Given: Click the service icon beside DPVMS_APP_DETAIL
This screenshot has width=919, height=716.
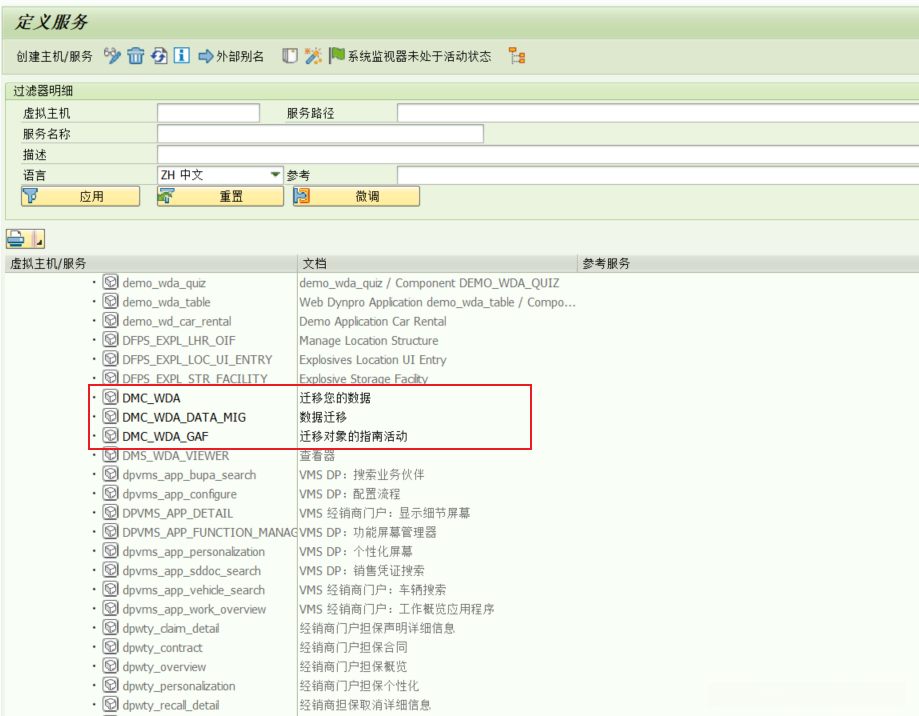Looking at the screenshot, I should coord(110,513).
